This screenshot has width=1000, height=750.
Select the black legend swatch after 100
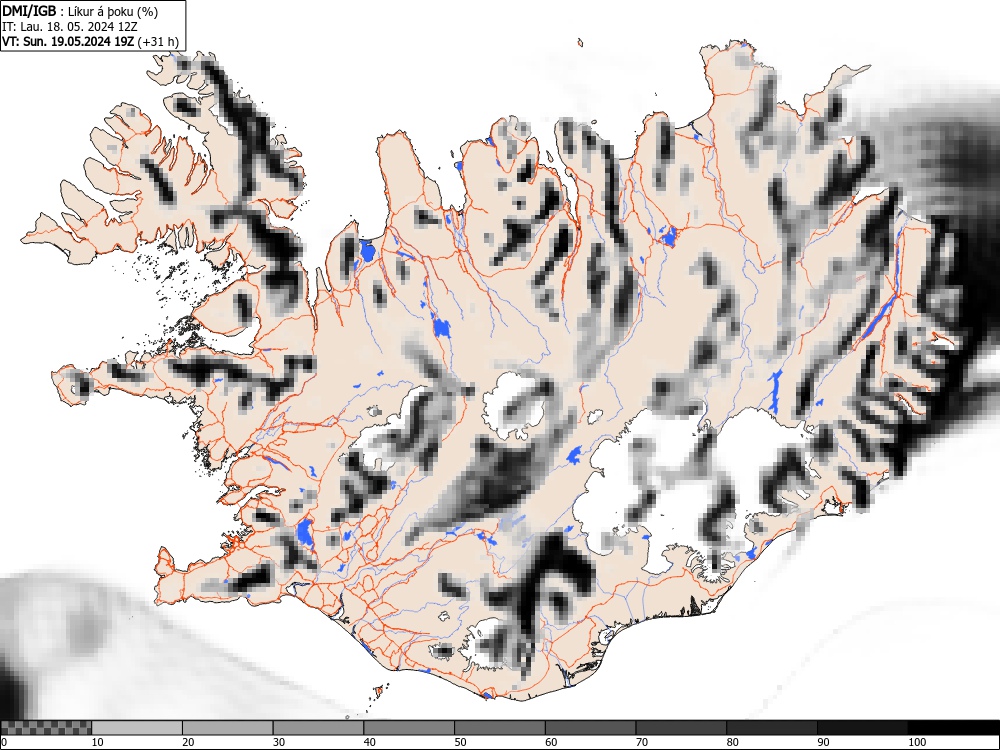[x=953, y=728]
